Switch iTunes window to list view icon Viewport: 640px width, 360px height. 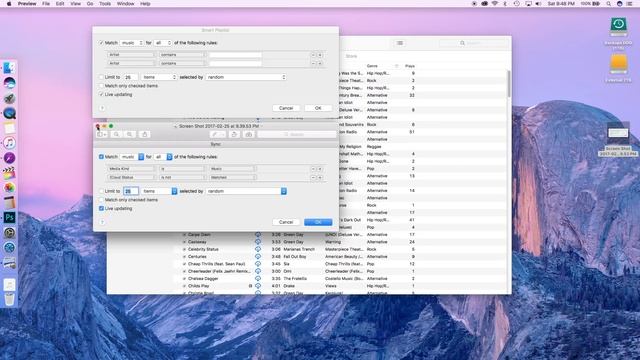[400, 43]
